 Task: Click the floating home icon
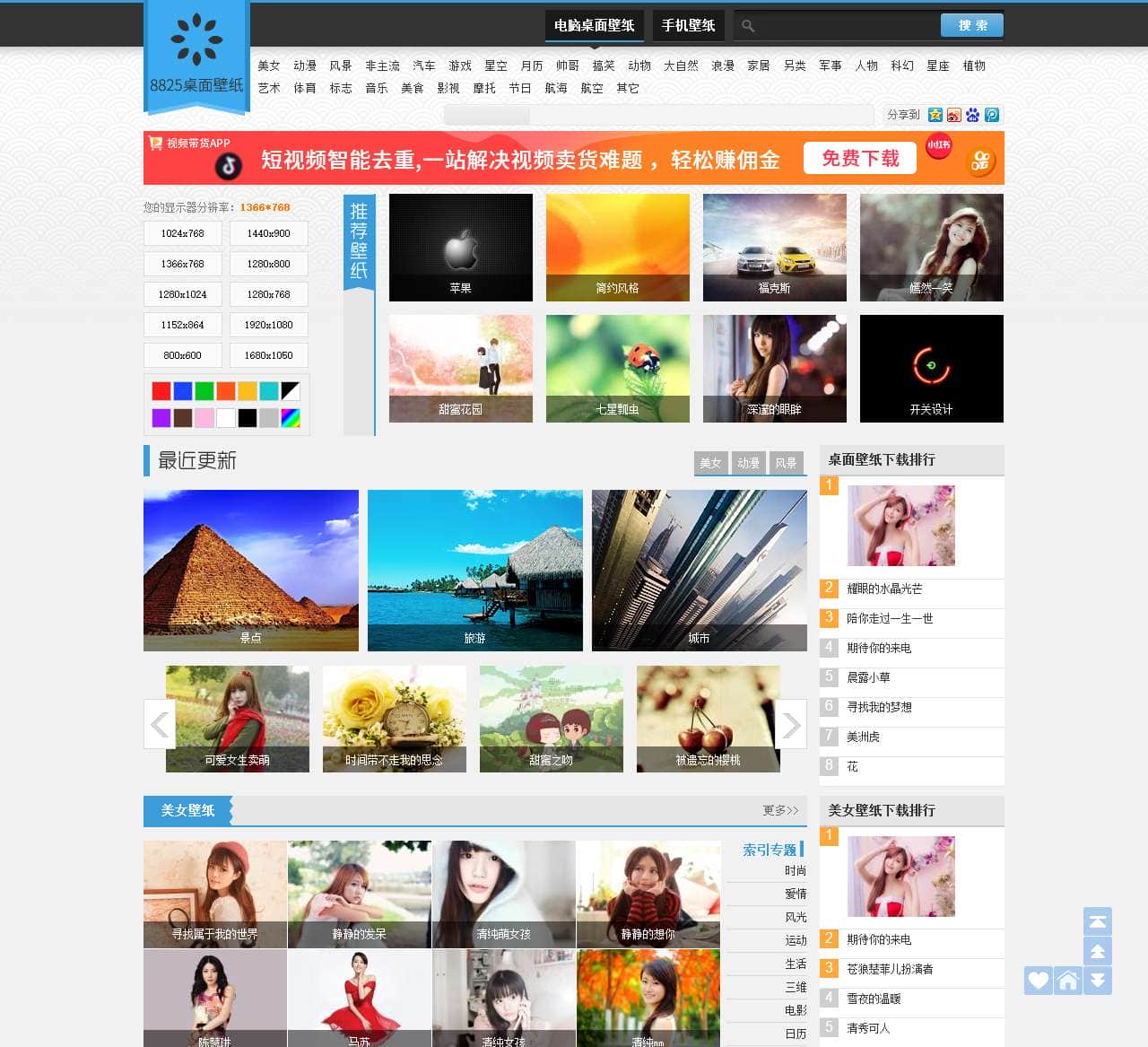pyautogui.click(x=1068, y=981)
